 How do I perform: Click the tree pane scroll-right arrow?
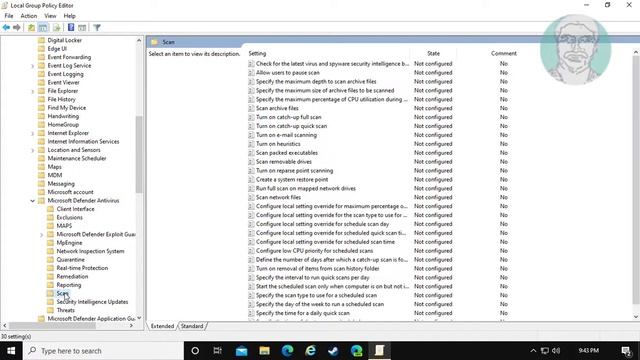(131, 326)
